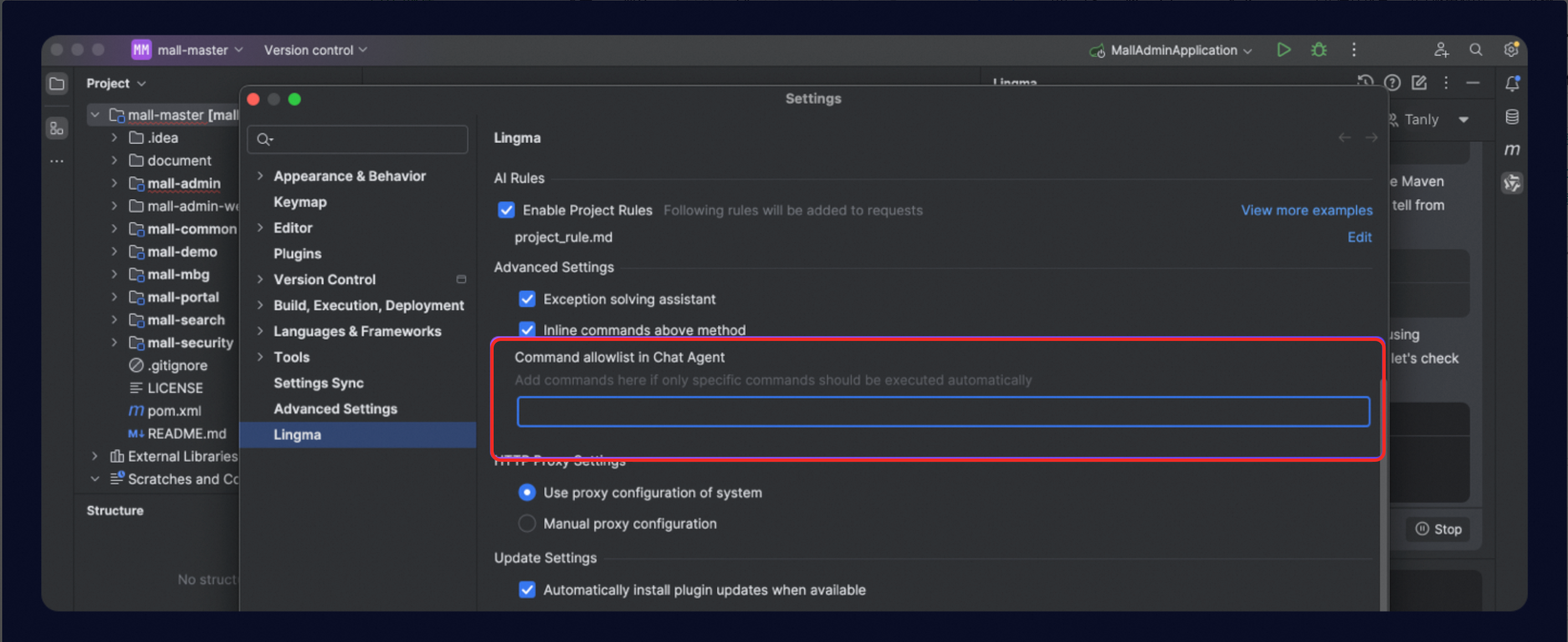This screenshot has width=1568, height=642.
Task: Open Advanced Settings in settings sidebar
Action: point(335,409)
